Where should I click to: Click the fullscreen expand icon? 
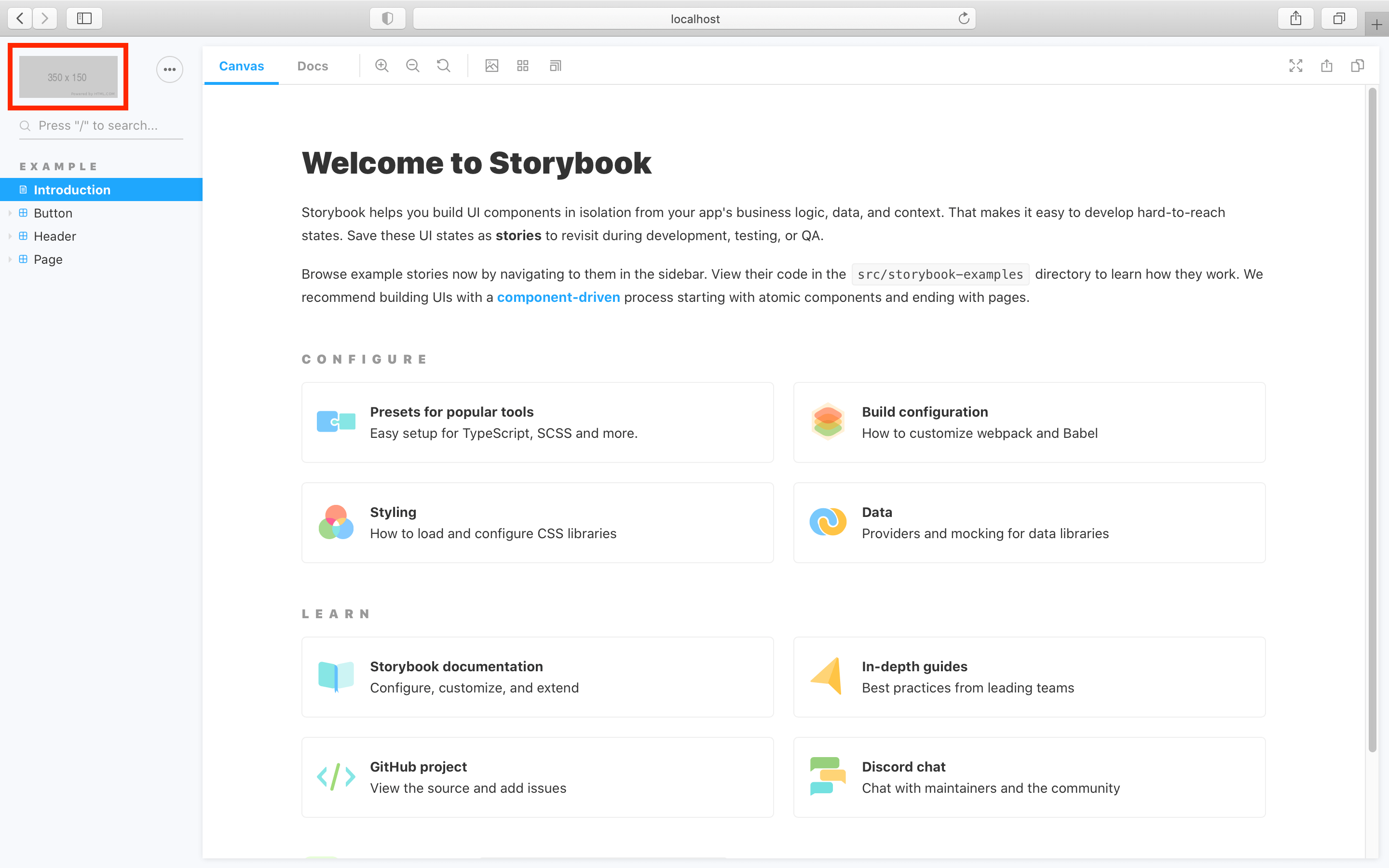[x=1296, y=65]
